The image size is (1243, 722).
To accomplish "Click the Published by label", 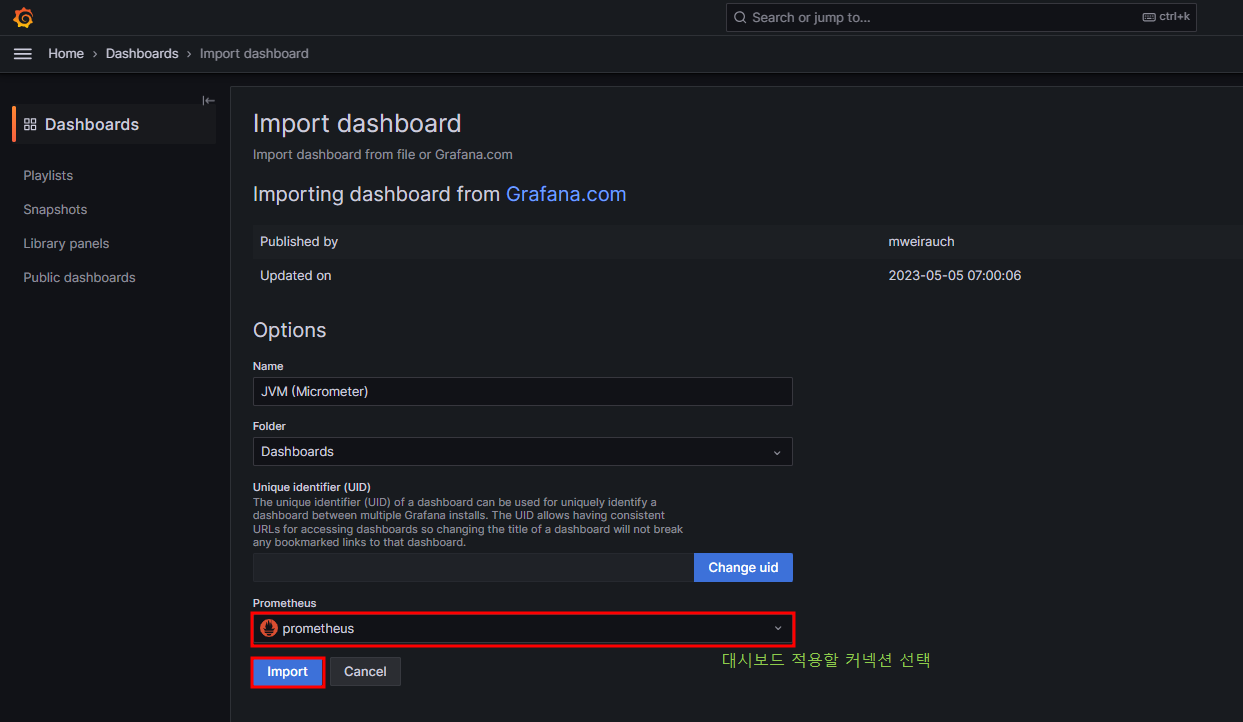I will tap(299, 241).
